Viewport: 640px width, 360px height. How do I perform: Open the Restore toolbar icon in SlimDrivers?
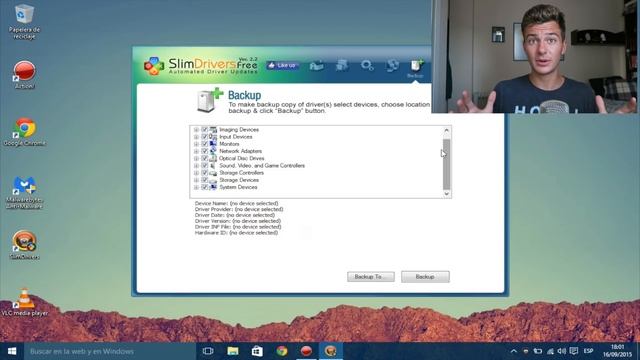tap(392, 65)
